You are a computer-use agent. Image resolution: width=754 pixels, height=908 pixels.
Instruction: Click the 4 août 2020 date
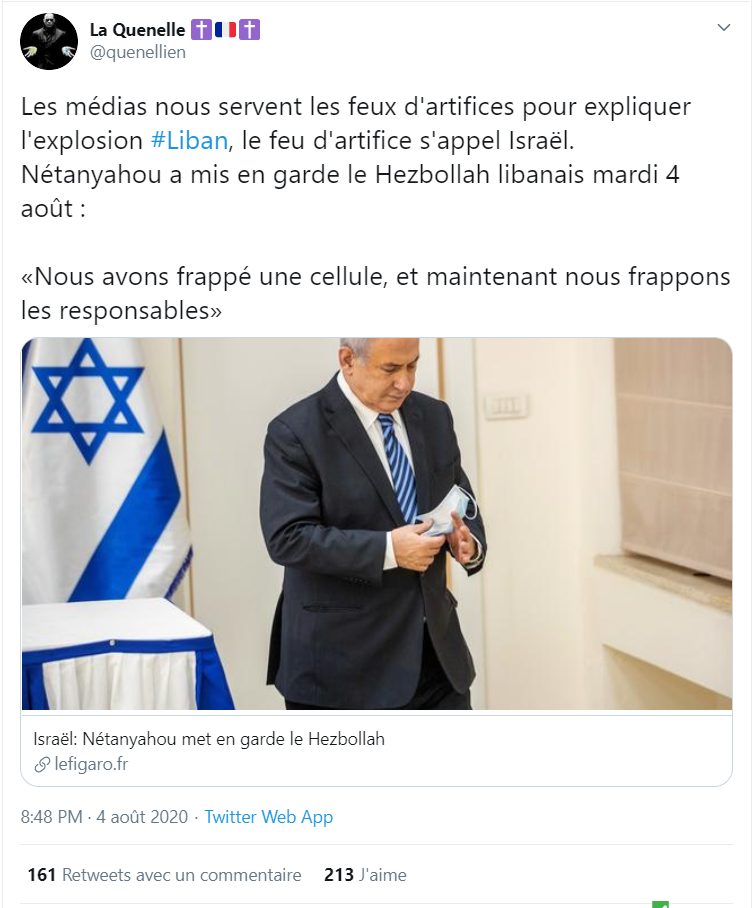pyautogui.click(x=142, y=817)
